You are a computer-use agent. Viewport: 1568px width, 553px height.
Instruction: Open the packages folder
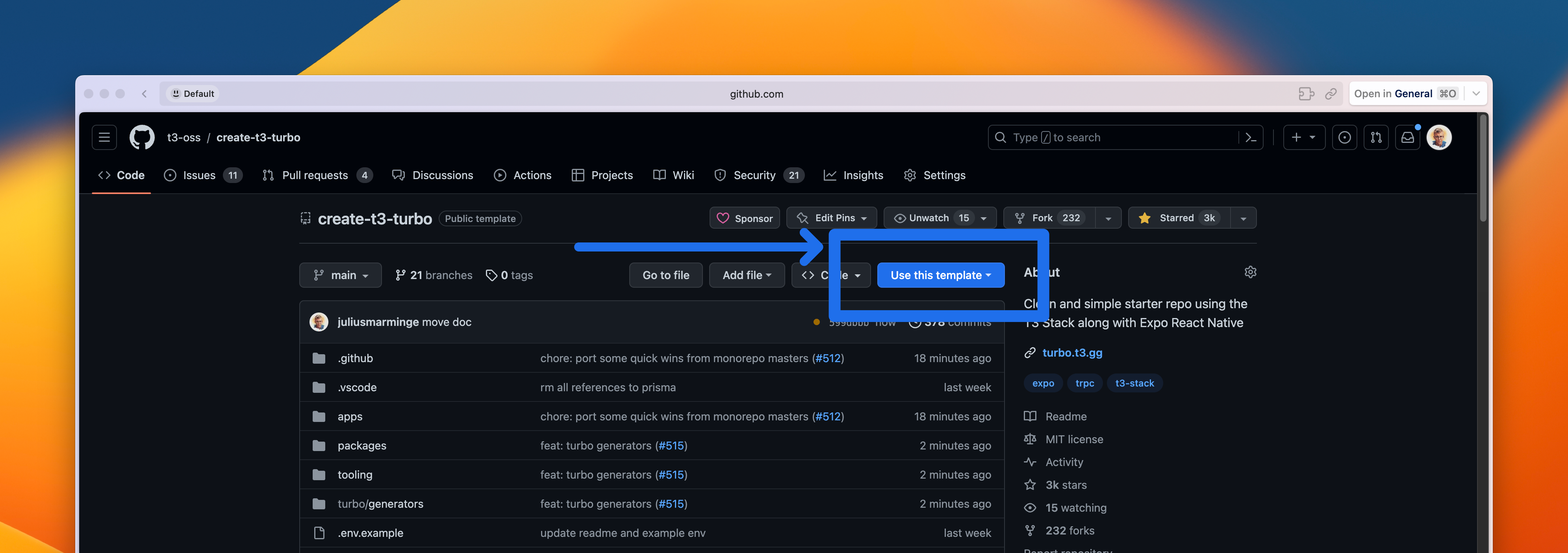click(x=362, y=445)
